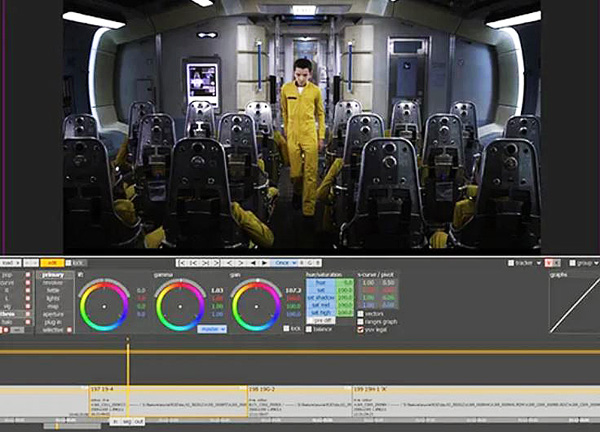Image resolution: width=600 pixels, height=432 pixels.
Task: Click the leftmost skip-back button in the transport bar
Action: click(x=183, y=263)
